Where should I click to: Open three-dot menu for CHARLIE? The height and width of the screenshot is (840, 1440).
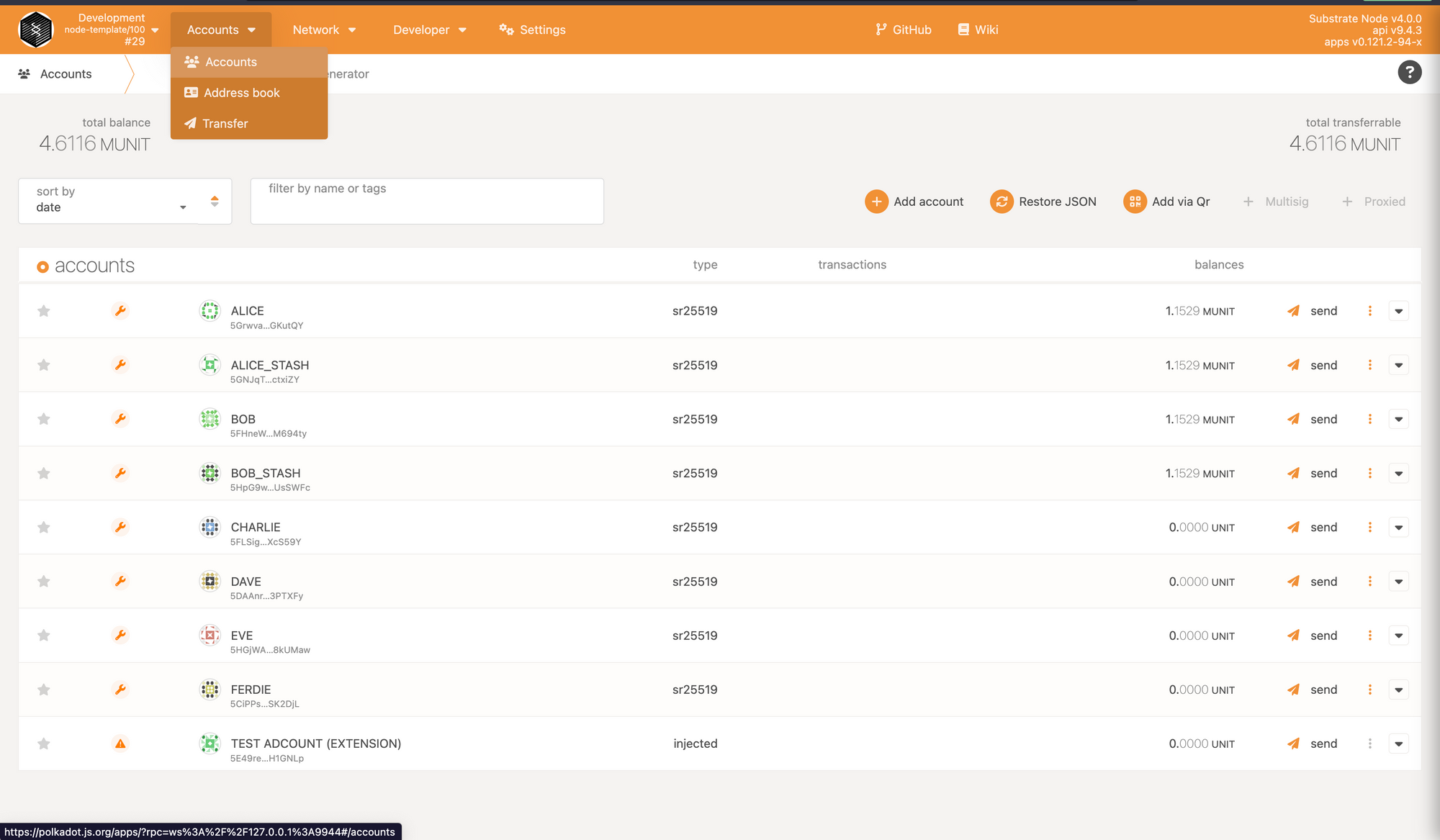pos(1369,528)
